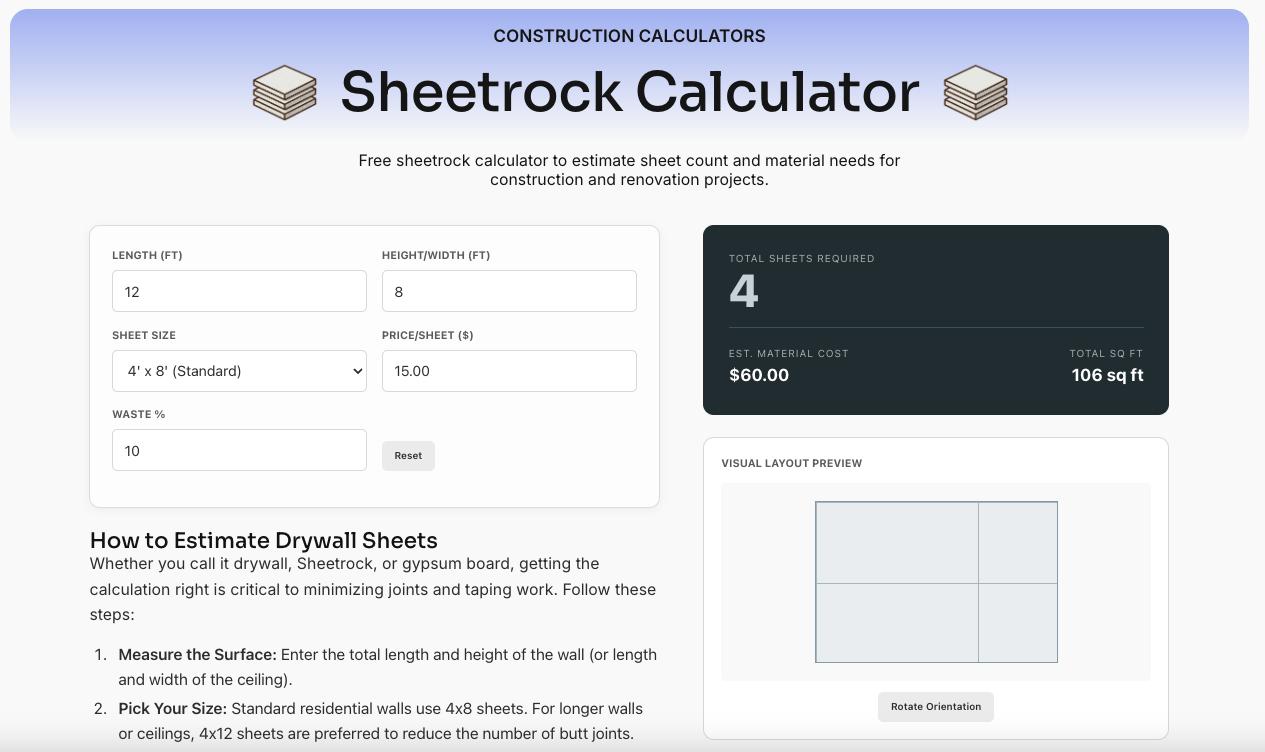Click the Construction Calculators header text
The height and width of the screenshot is (752, 1265).
tap(629, 35)
